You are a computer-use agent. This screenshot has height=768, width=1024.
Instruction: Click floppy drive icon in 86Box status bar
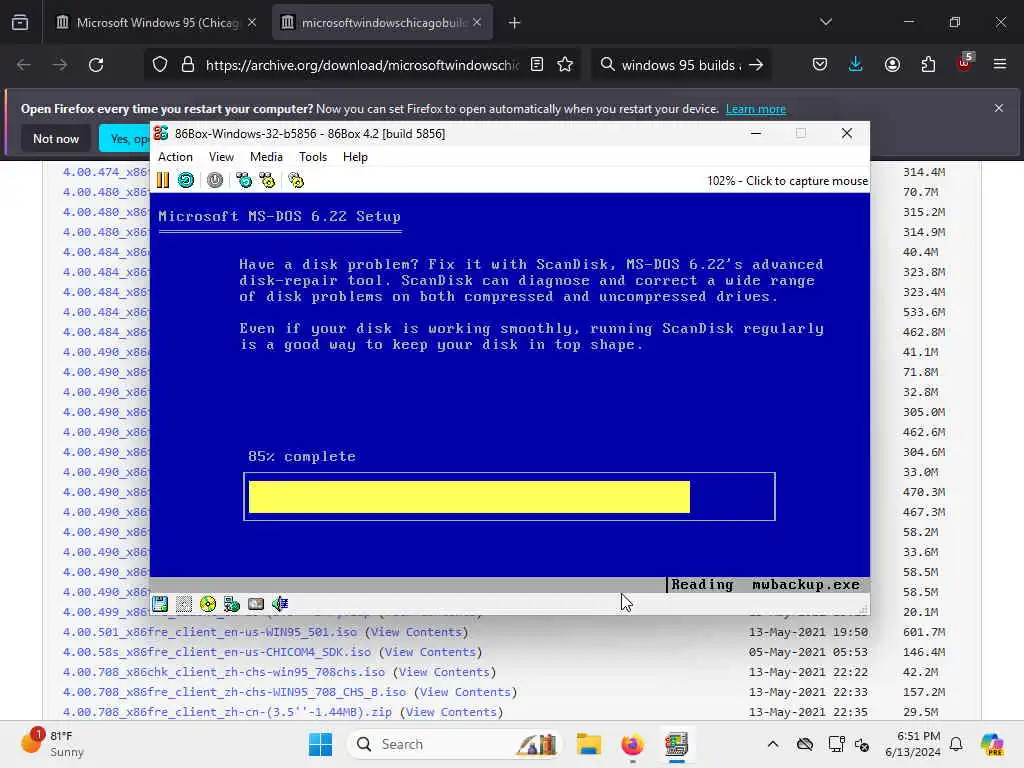pyautogui.click(x=160, y=604)
